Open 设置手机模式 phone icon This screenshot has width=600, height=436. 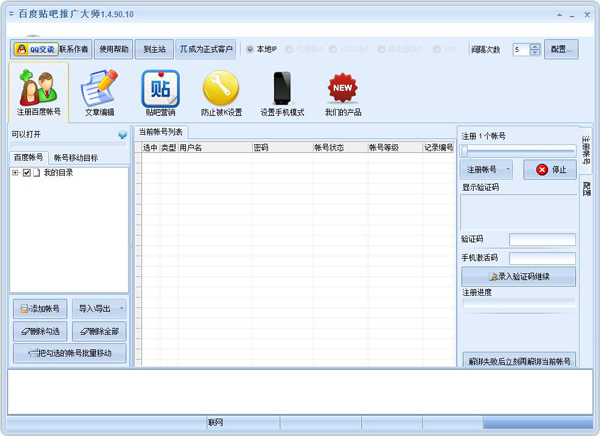point(282,92)
